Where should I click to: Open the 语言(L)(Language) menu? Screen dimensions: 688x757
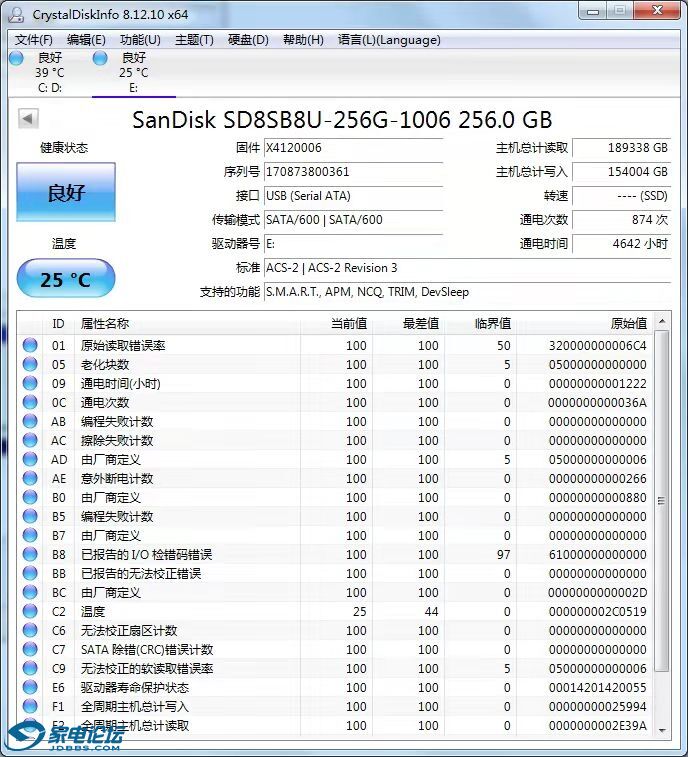pyautogui.click(x=389, y=40)
